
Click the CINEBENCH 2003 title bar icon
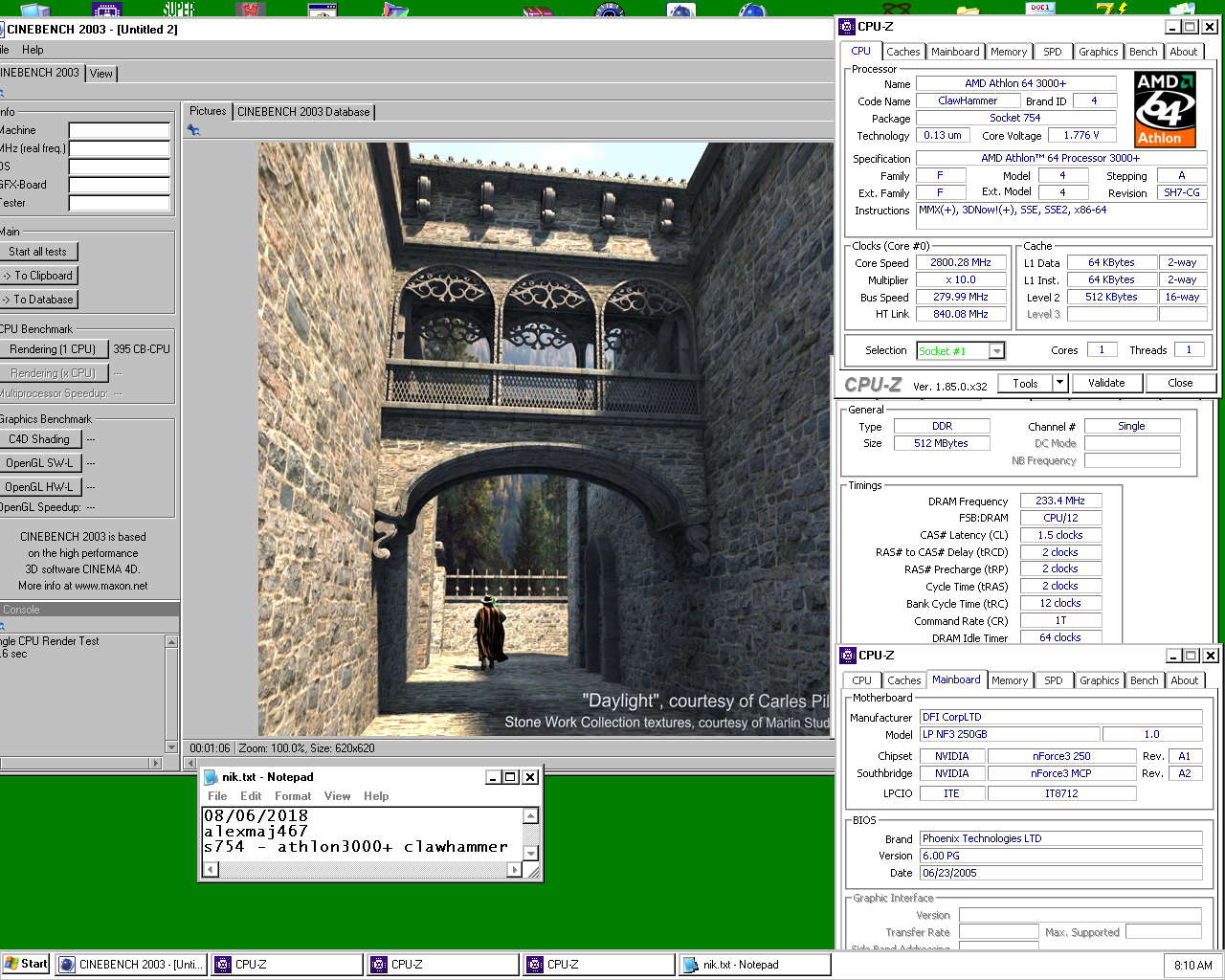pos(0,30)
